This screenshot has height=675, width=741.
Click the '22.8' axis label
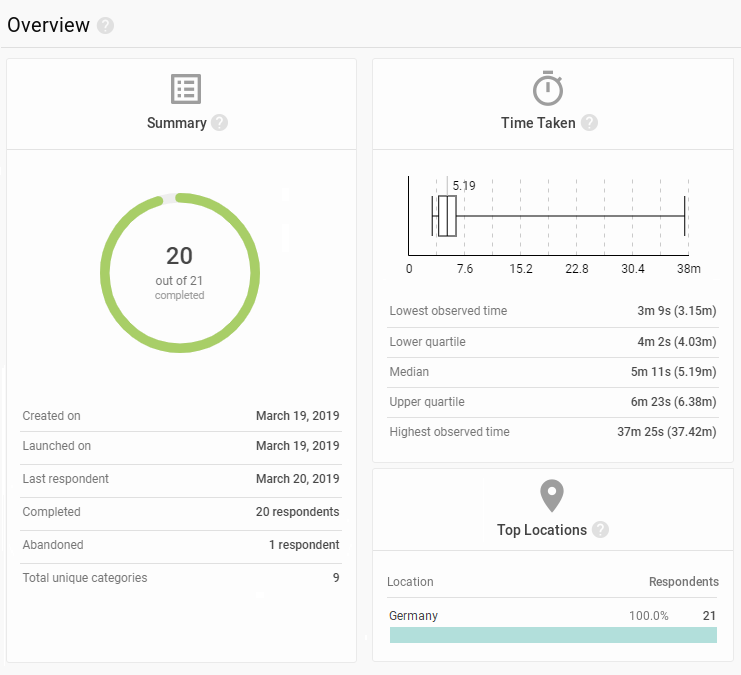tap(577, 269)
